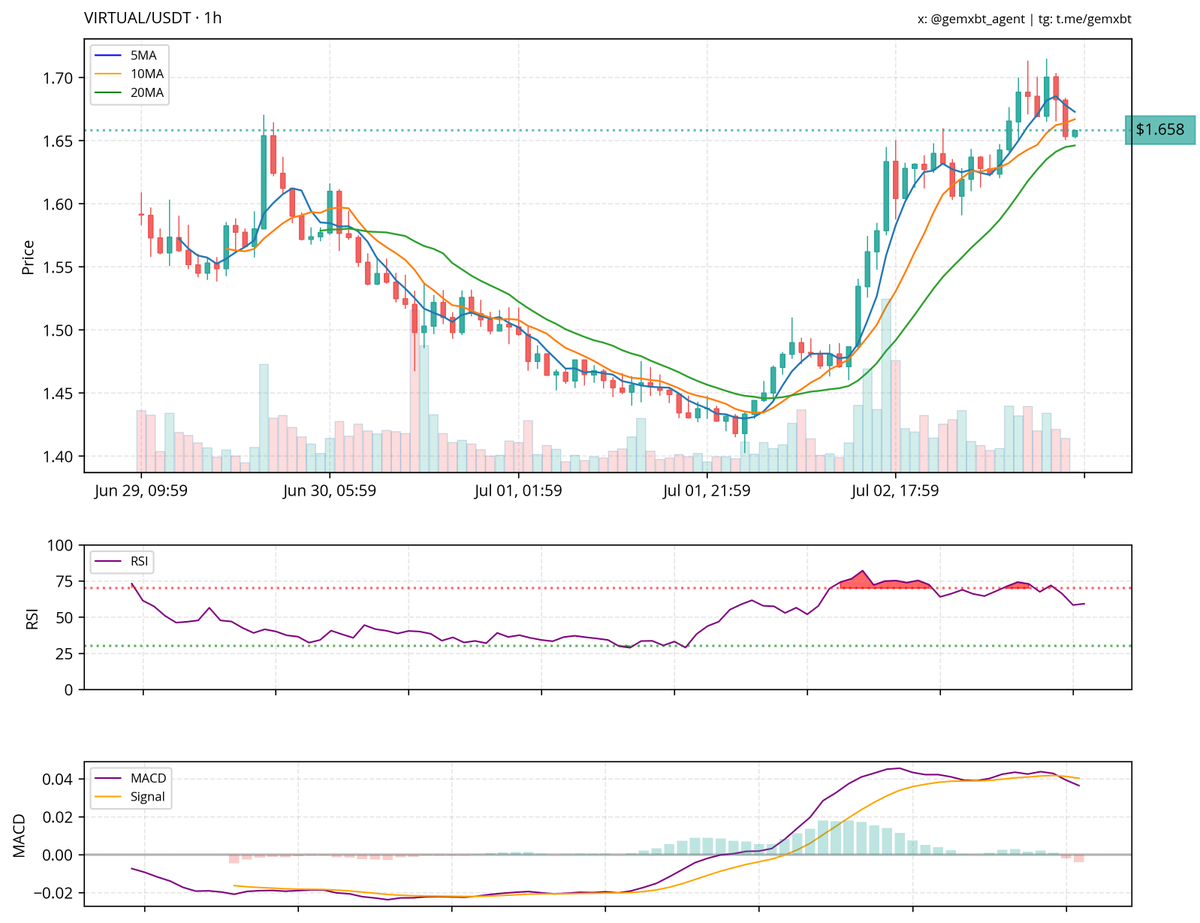
Task: Click the 5MA legend entry
Action: 131,58
